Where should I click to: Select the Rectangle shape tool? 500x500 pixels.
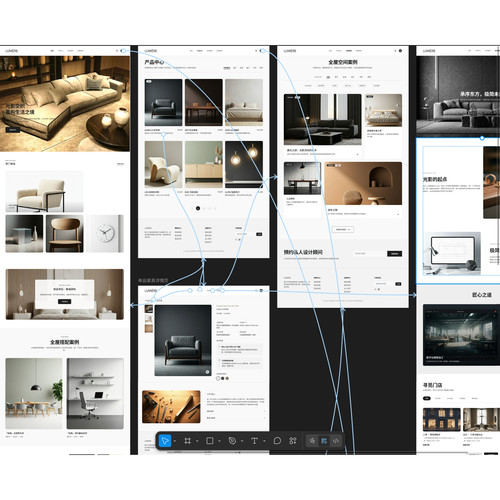(210, 441)
